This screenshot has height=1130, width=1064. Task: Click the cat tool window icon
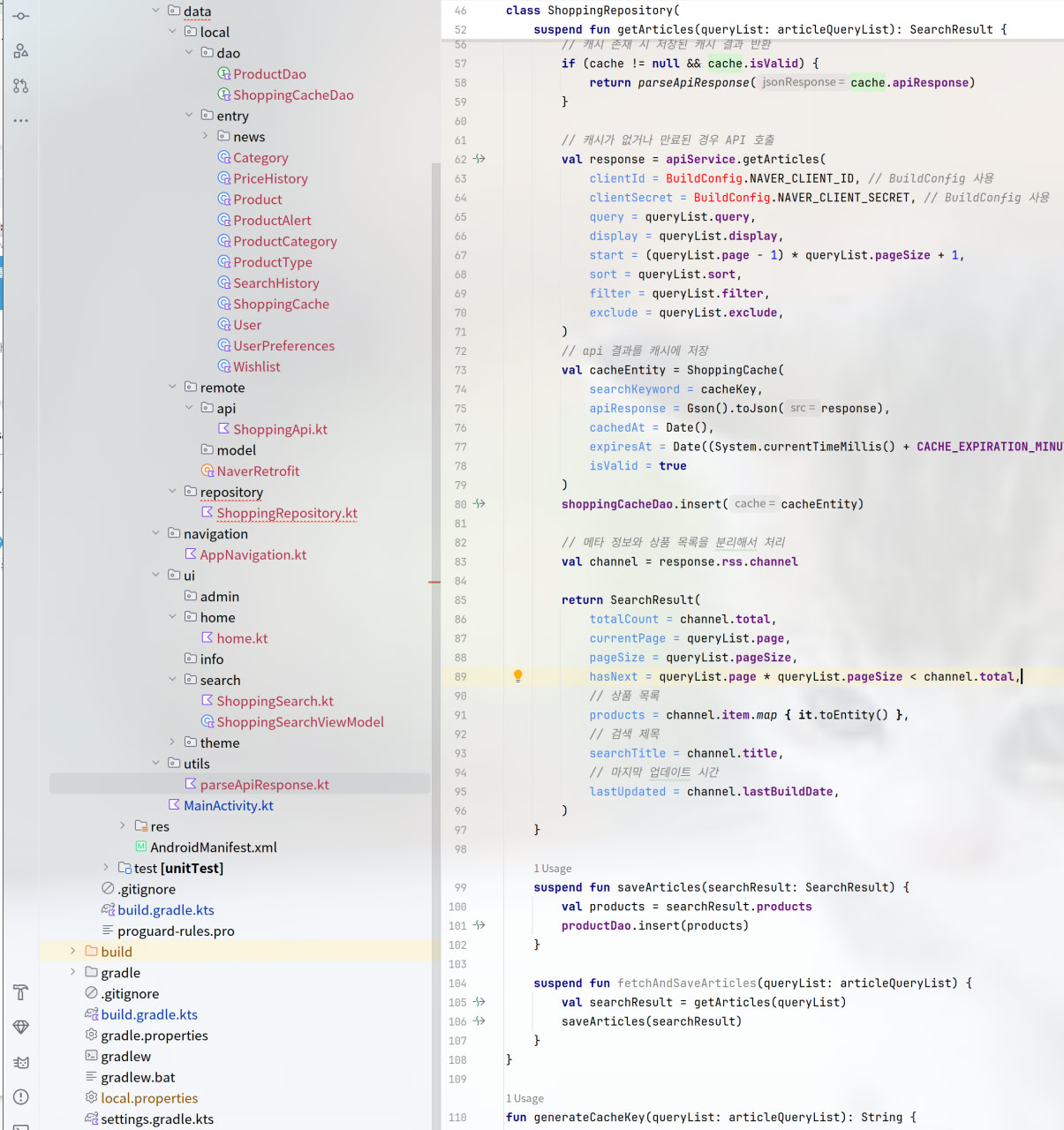pyautogui.click(x=20, y=1062)
